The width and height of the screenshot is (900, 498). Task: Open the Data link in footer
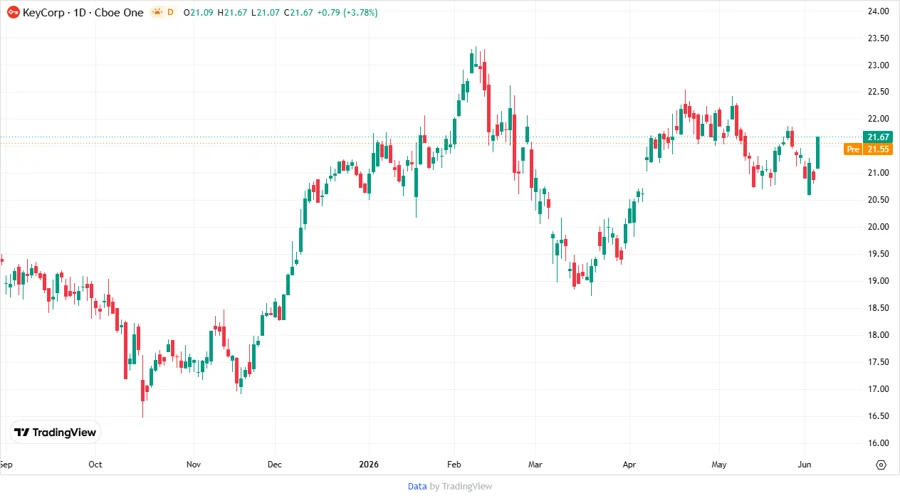coord(417,487)
